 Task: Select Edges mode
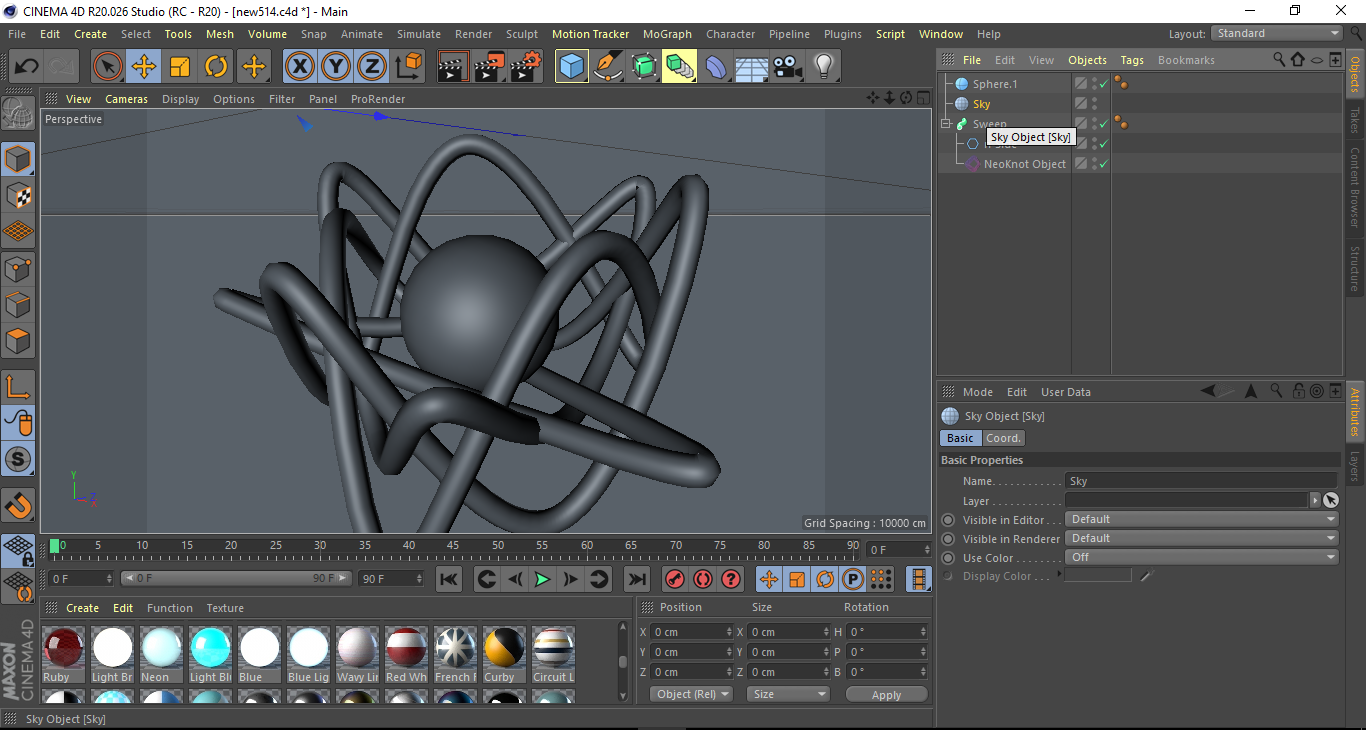click(18, 305)
